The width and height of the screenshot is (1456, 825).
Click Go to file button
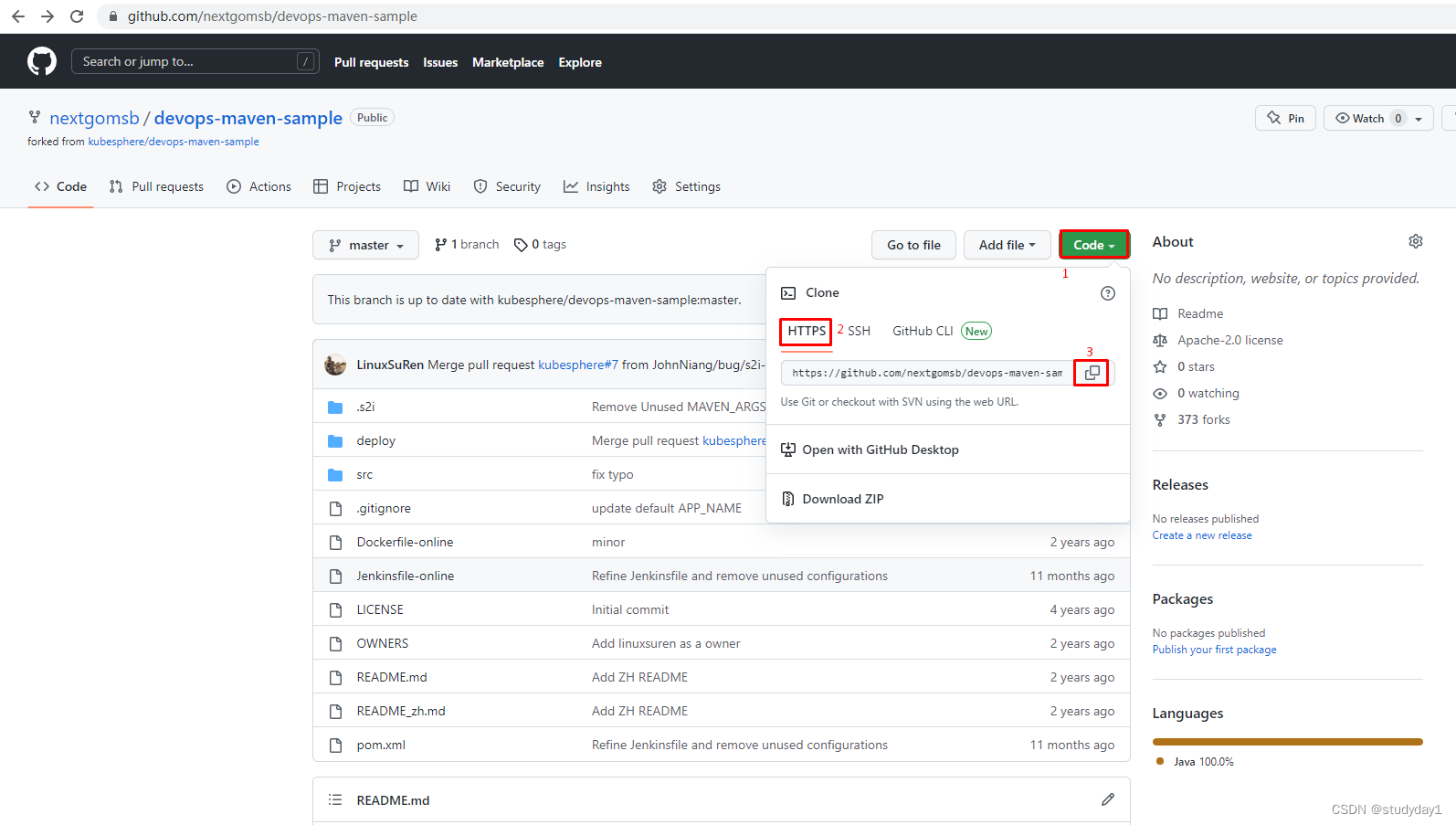[913, 245]
